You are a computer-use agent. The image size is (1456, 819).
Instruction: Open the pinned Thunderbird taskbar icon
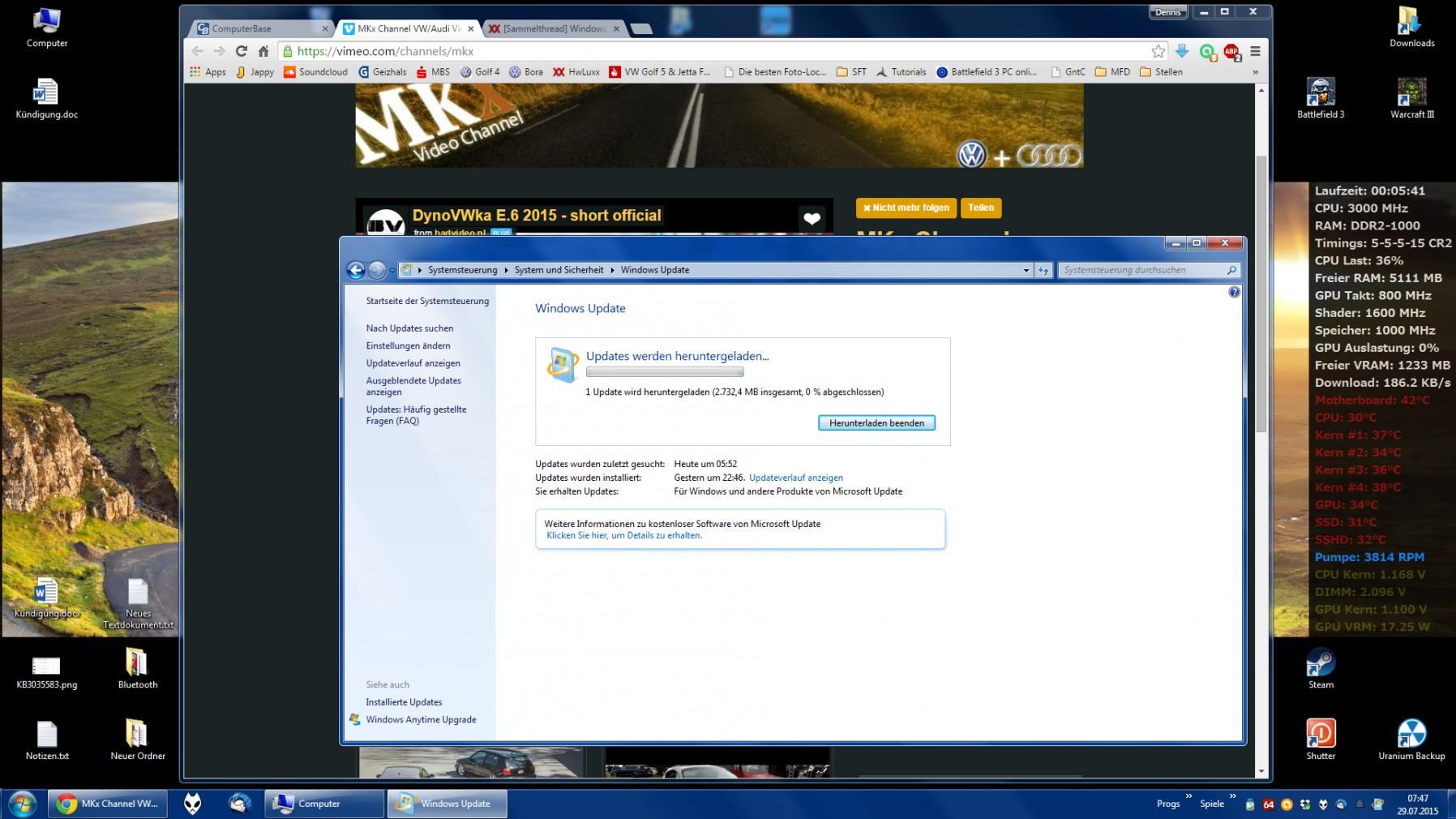[239, 804]
